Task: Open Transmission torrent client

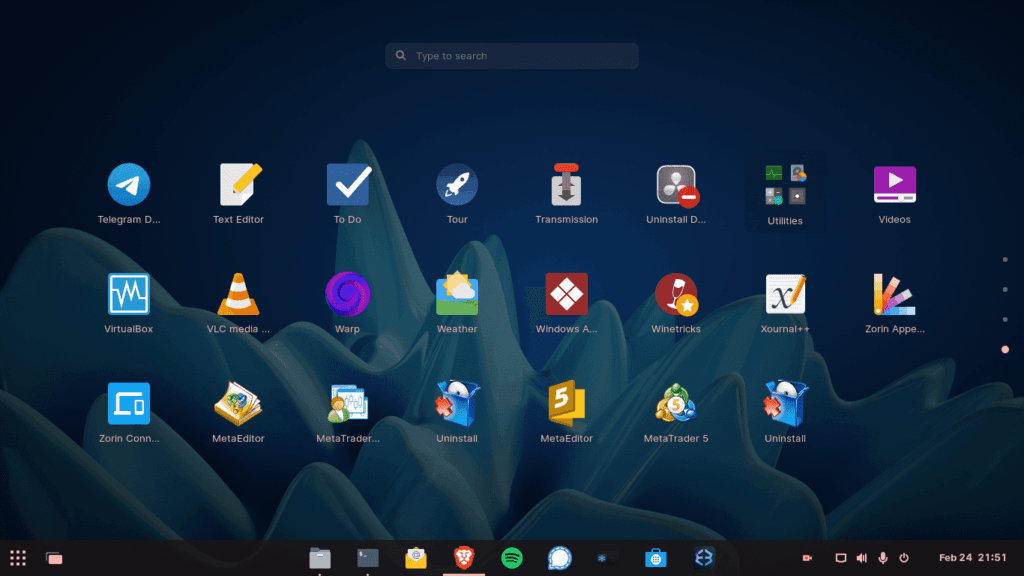Action: pyautogui.click(x=566, y=185)
